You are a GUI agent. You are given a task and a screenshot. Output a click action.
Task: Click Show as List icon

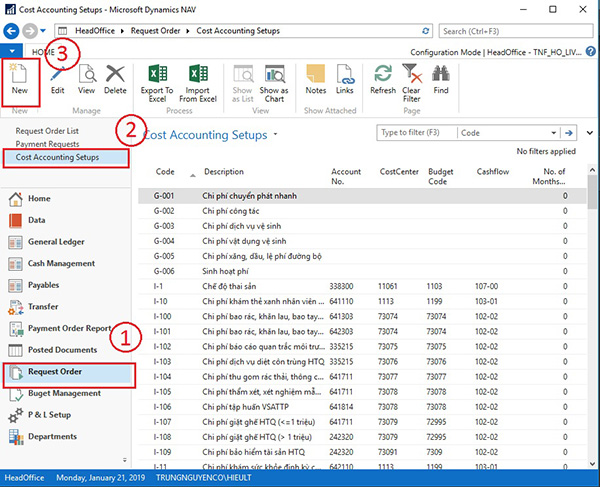(x=243, y=74)
